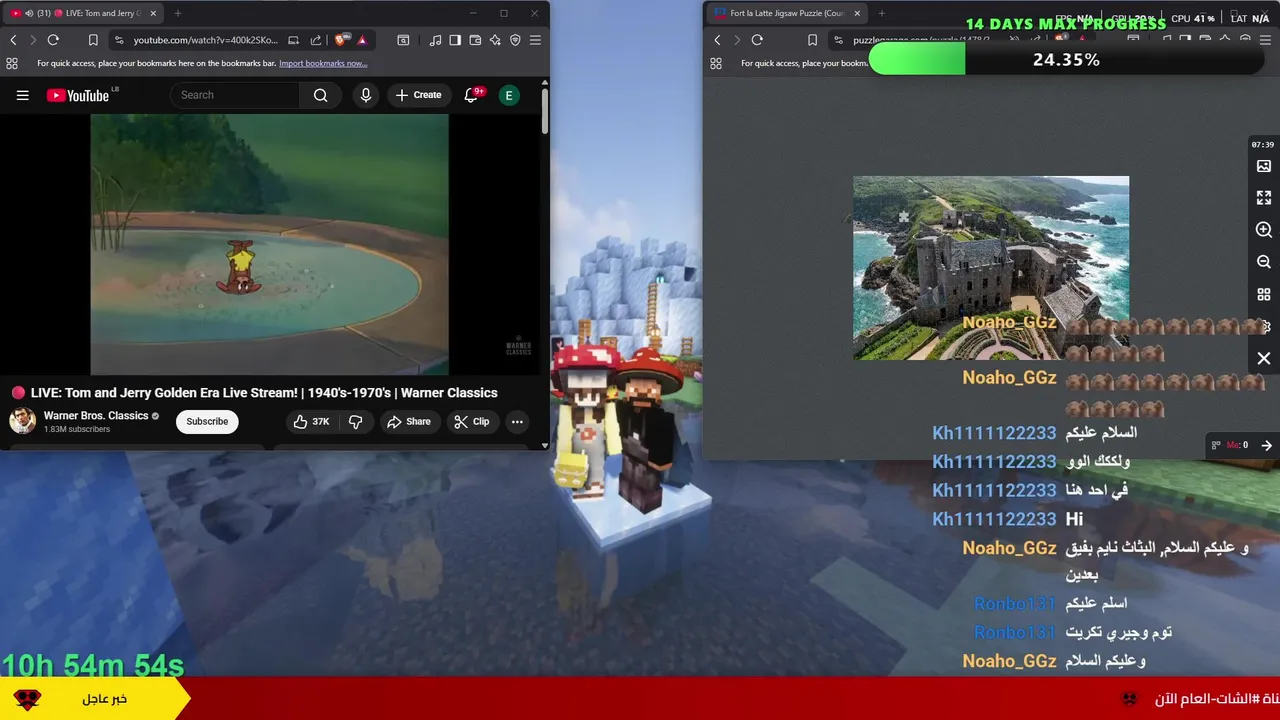The height and width of the screenshot is (720, 1280).
Task: Open Brave VPN shield icon in YouTube window
Action: coord(515,40)
